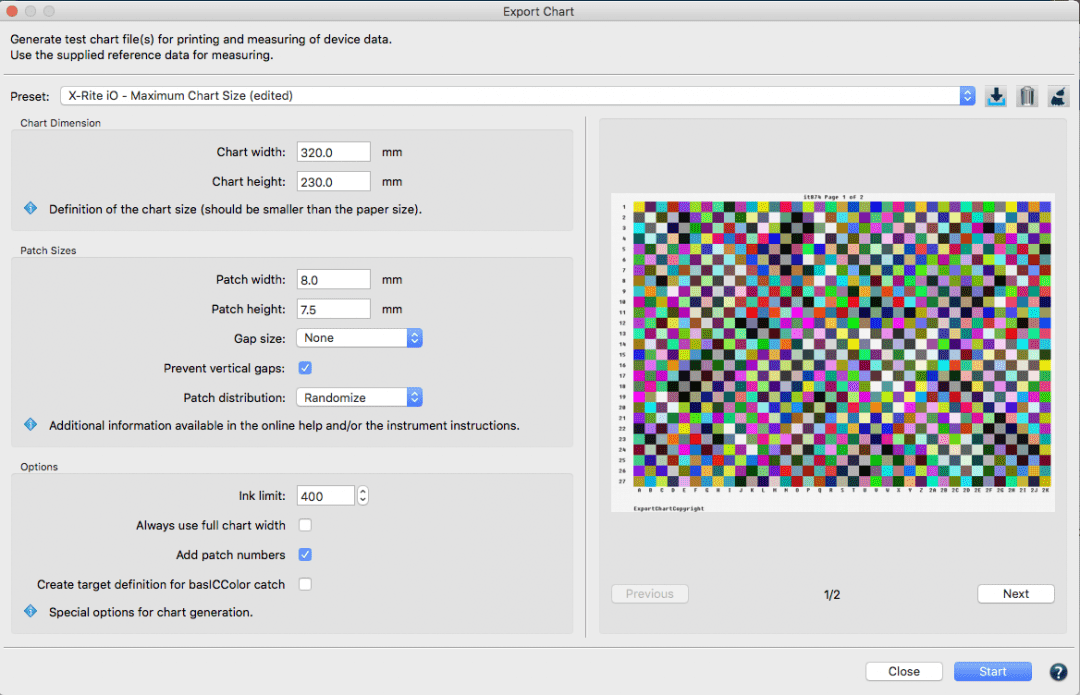Disable Prevent vertical gaps
Viewport: 1080px width, 695px height.
tap(305, 368)
